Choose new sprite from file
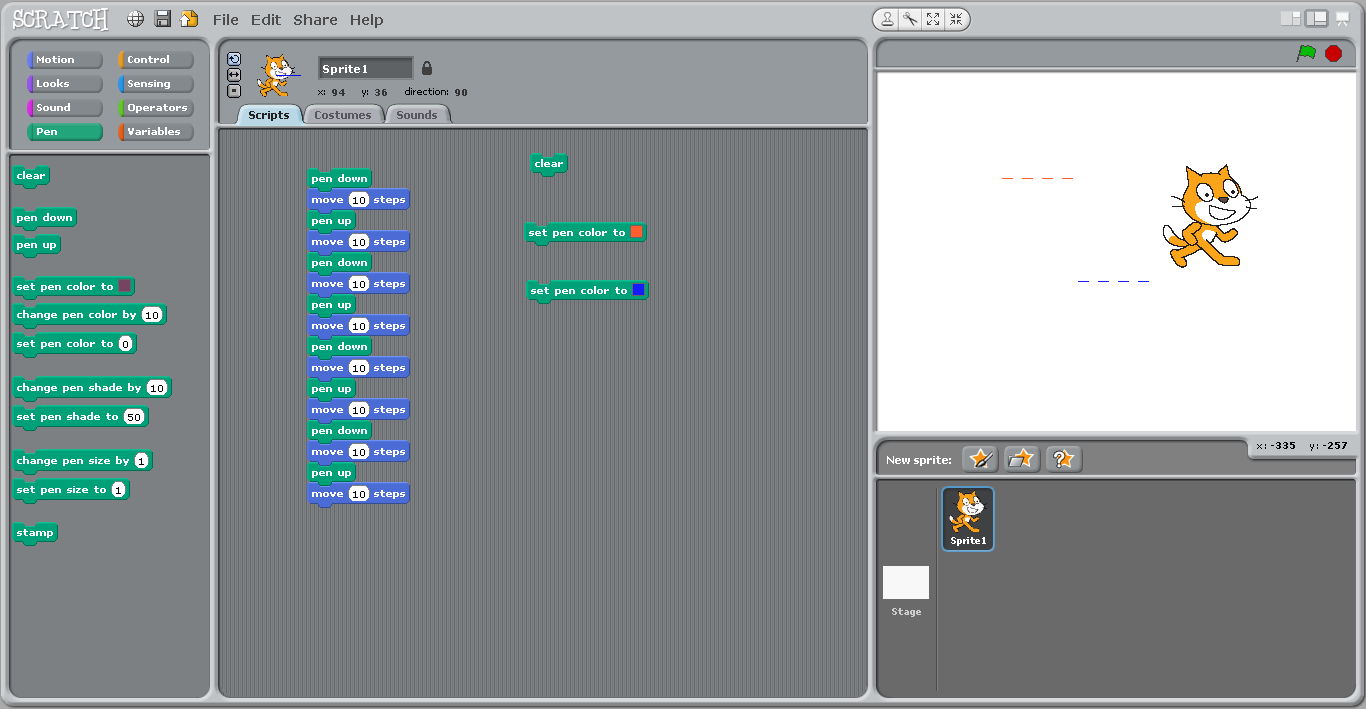Viewport: 1366px width, 709px height. click(x=1022, y=459)
